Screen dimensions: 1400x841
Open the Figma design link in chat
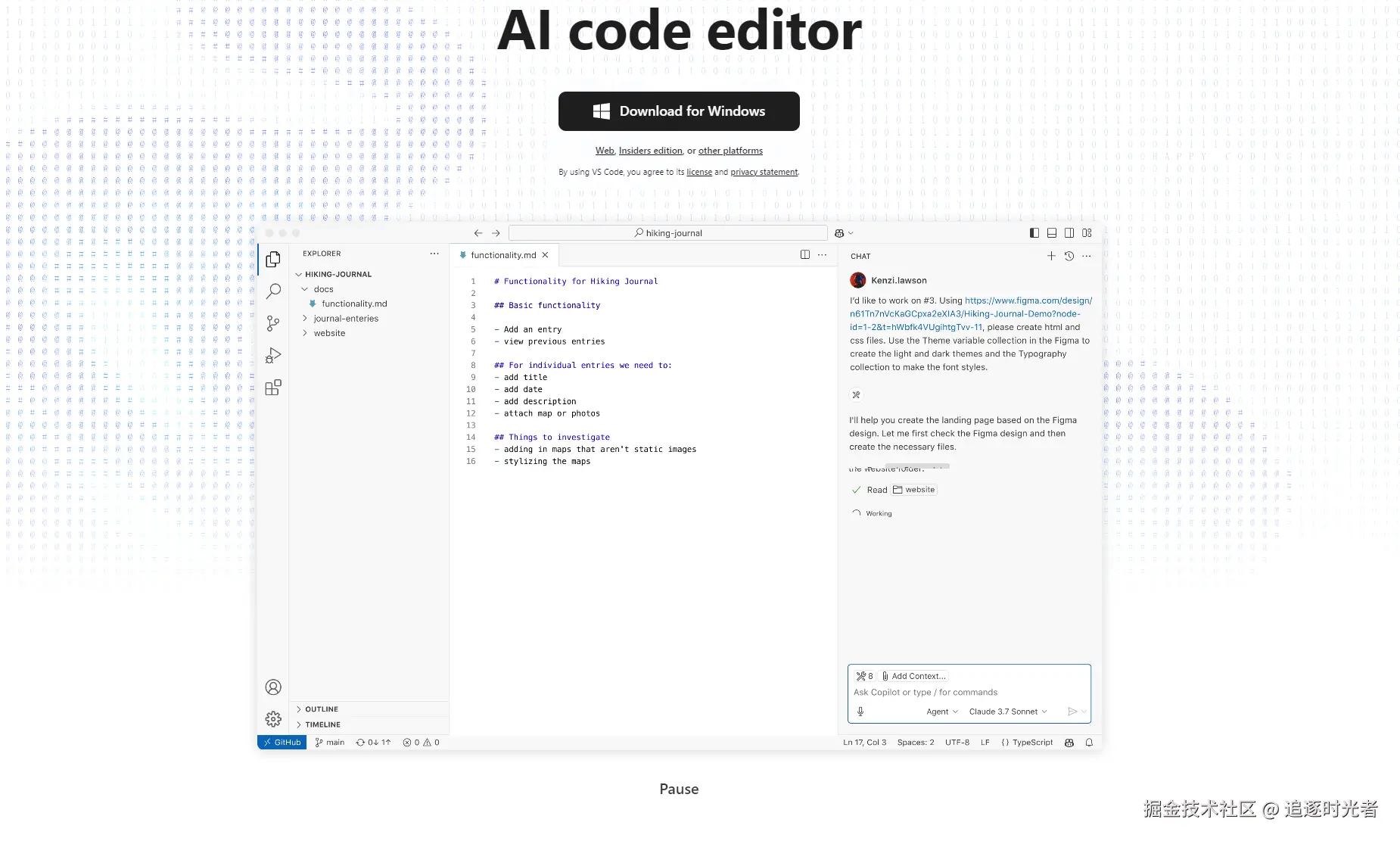click(971, 314)
